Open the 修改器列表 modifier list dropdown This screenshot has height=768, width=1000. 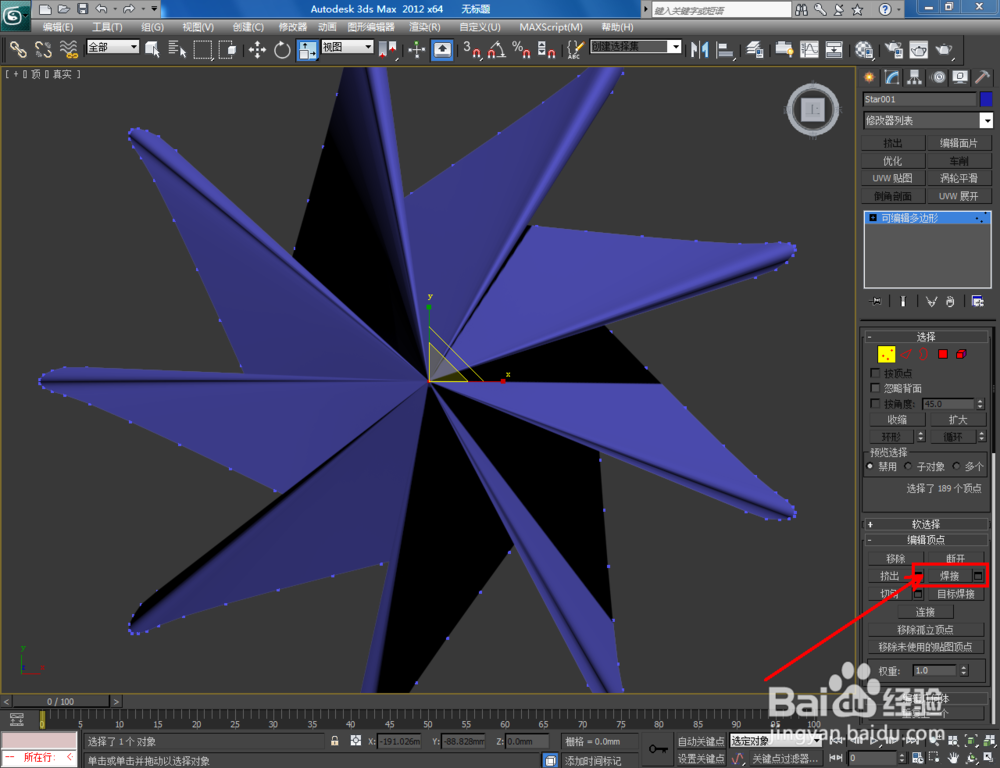tap(928, 121)
